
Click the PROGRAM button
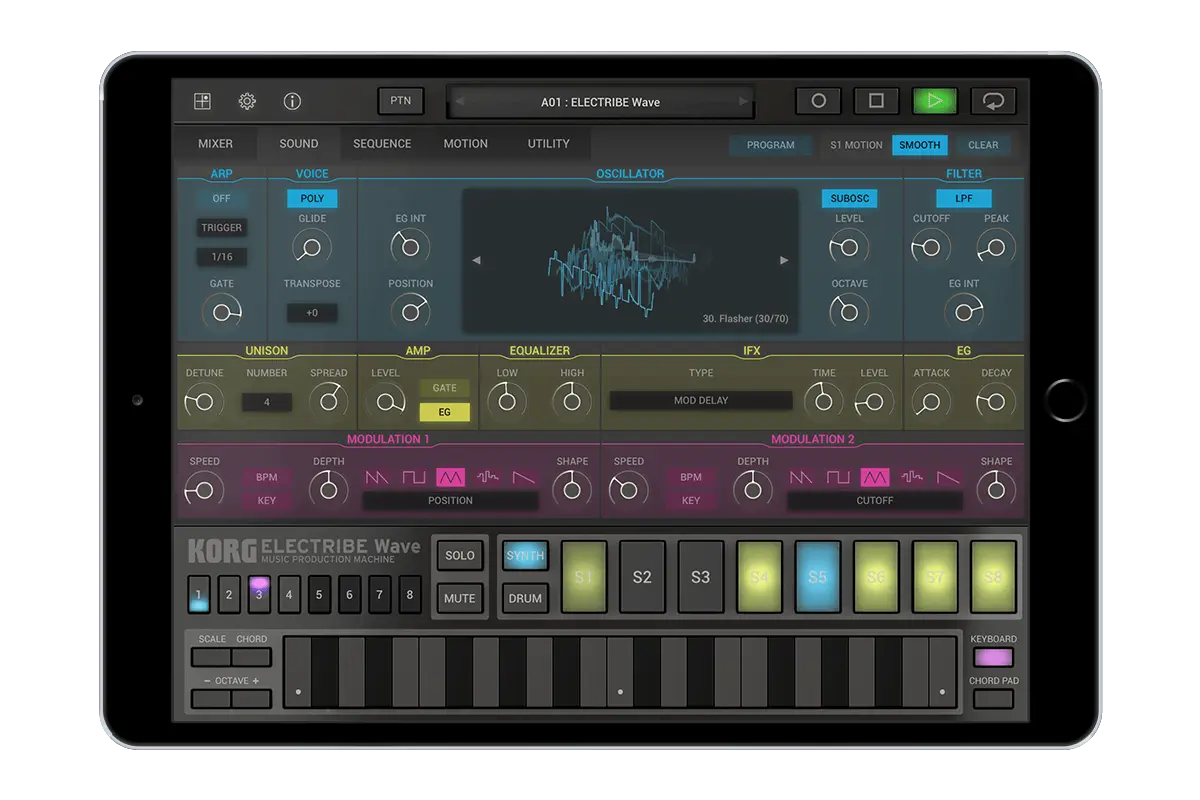click(771, 145)
